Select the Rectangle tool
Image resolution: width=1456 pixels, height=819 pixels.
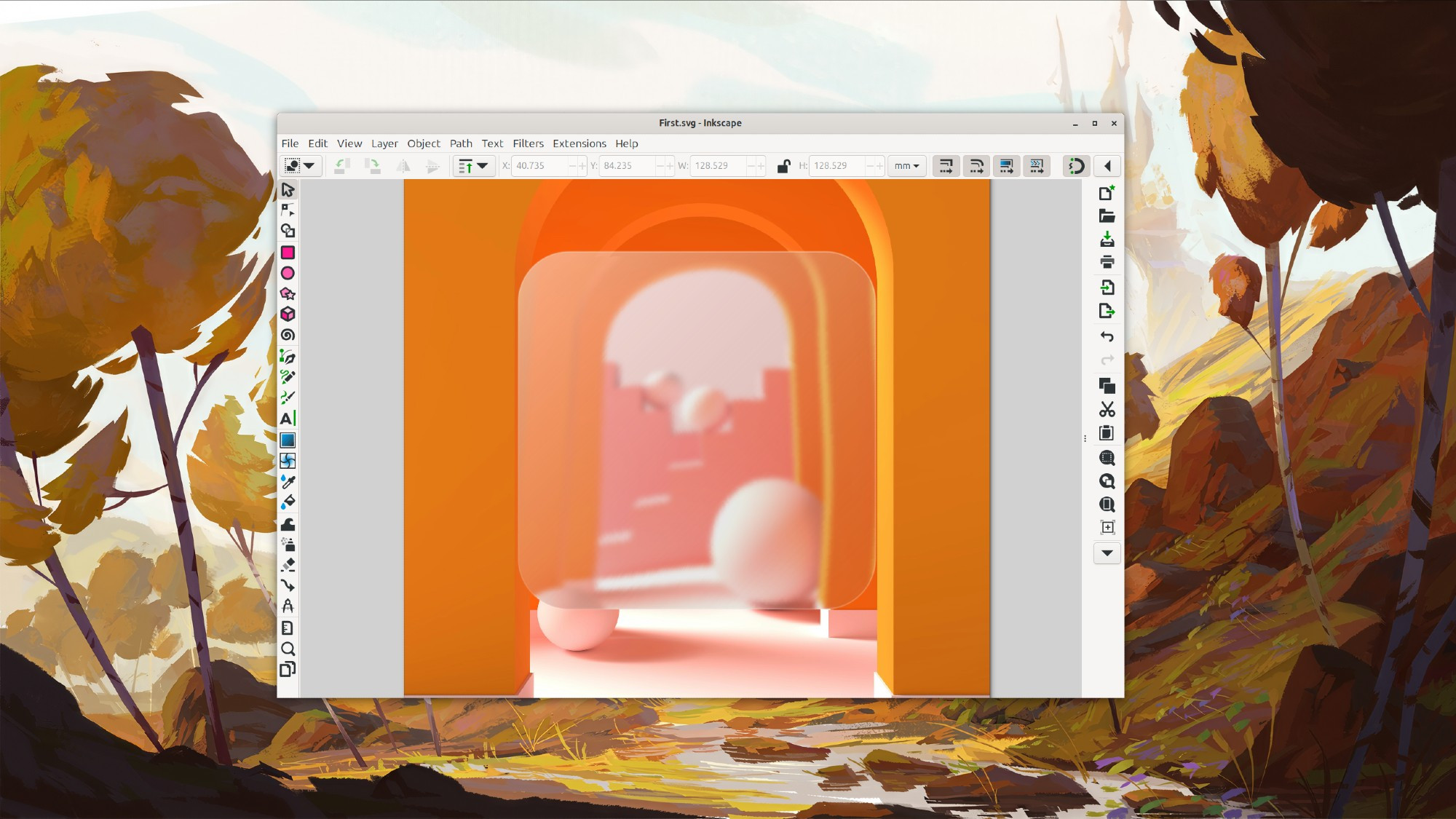point(288,253)
